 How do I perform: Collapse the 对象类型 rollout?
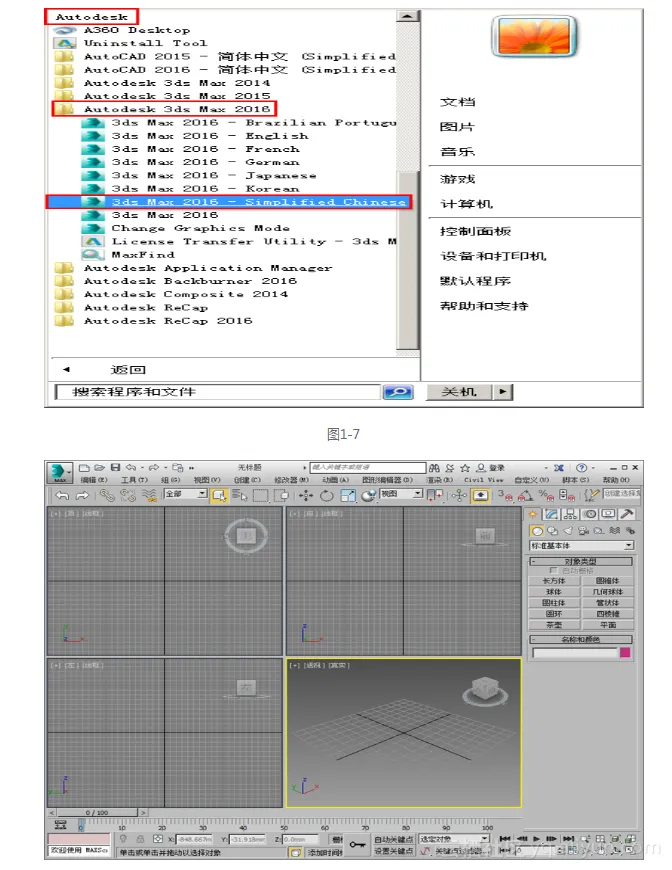[x=580, y=561]
